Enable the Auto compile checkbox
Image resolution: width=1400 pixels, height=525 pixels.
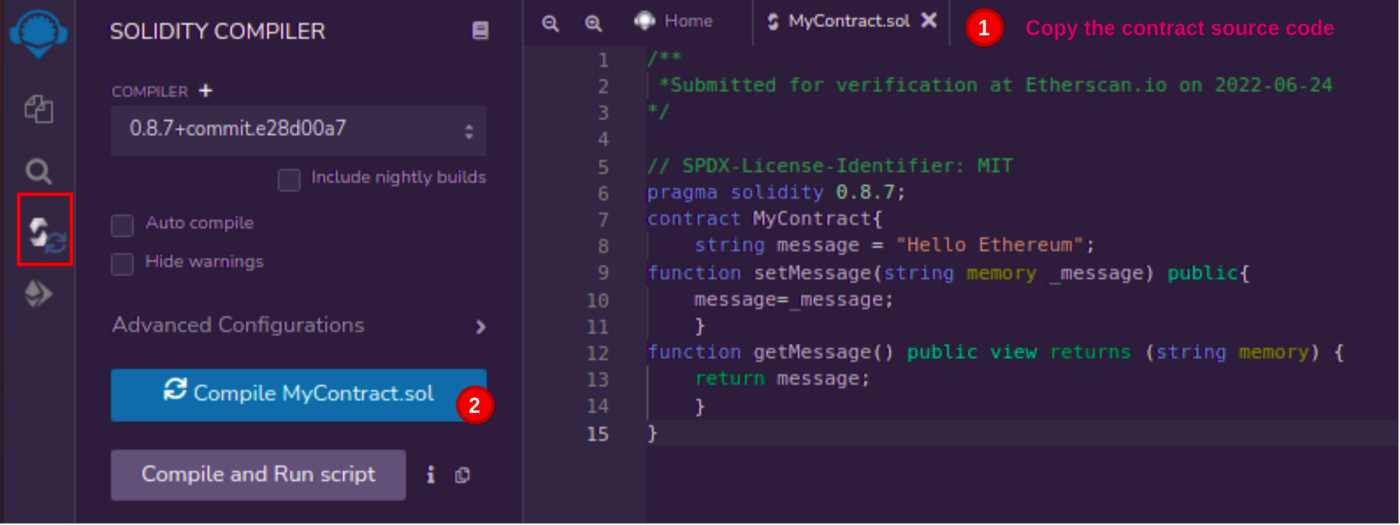point(122,225)
